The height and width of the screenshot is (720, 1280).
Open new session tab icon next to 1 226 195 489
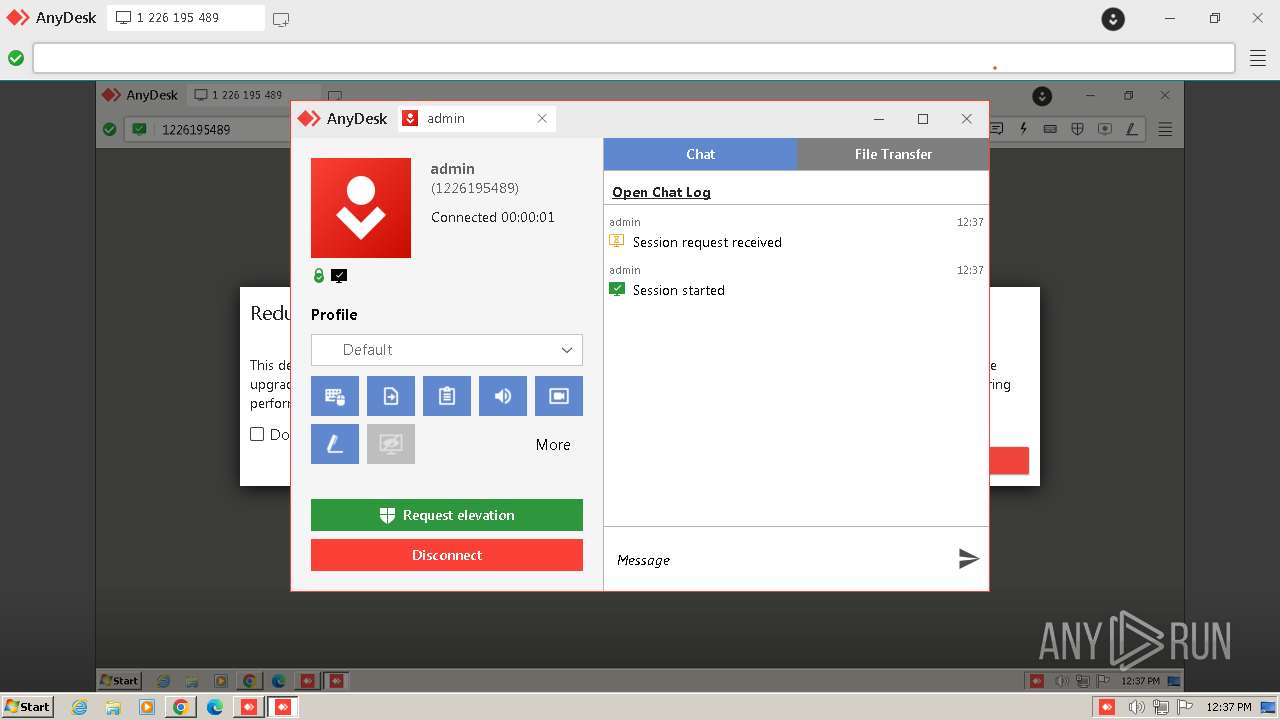pyautogui.click(x=281, y=19)
